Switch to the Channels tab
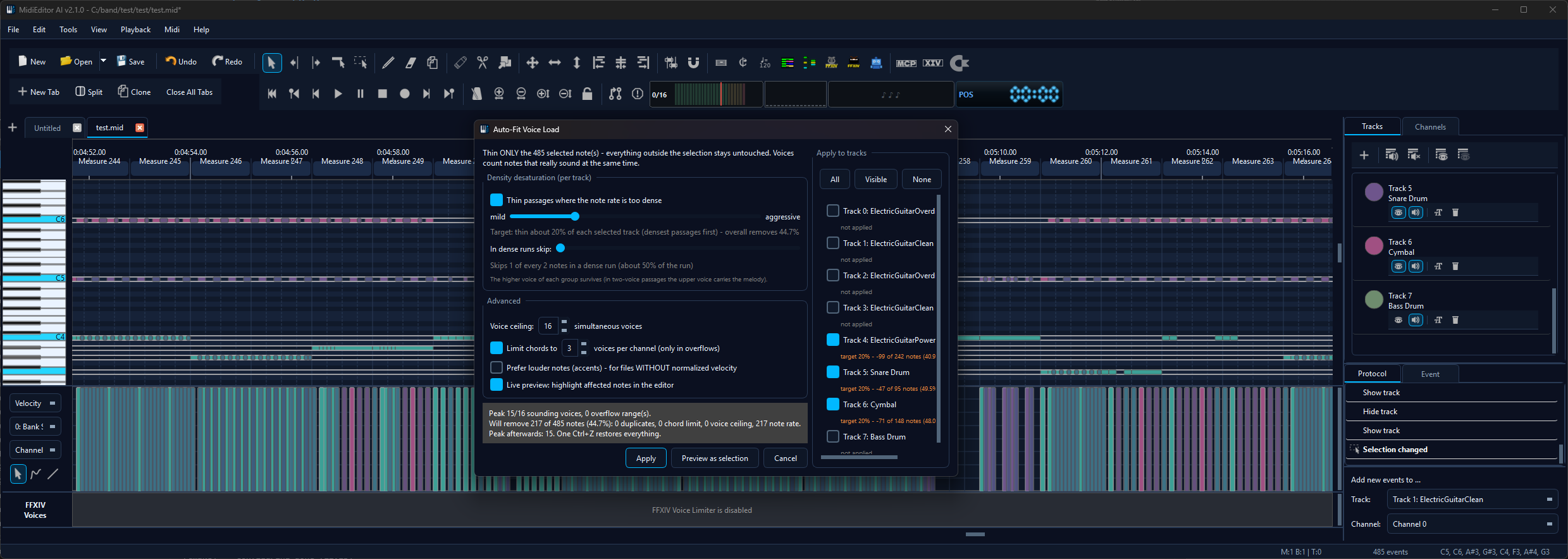Screen dimensions: 1568x559 point(1430,126)
